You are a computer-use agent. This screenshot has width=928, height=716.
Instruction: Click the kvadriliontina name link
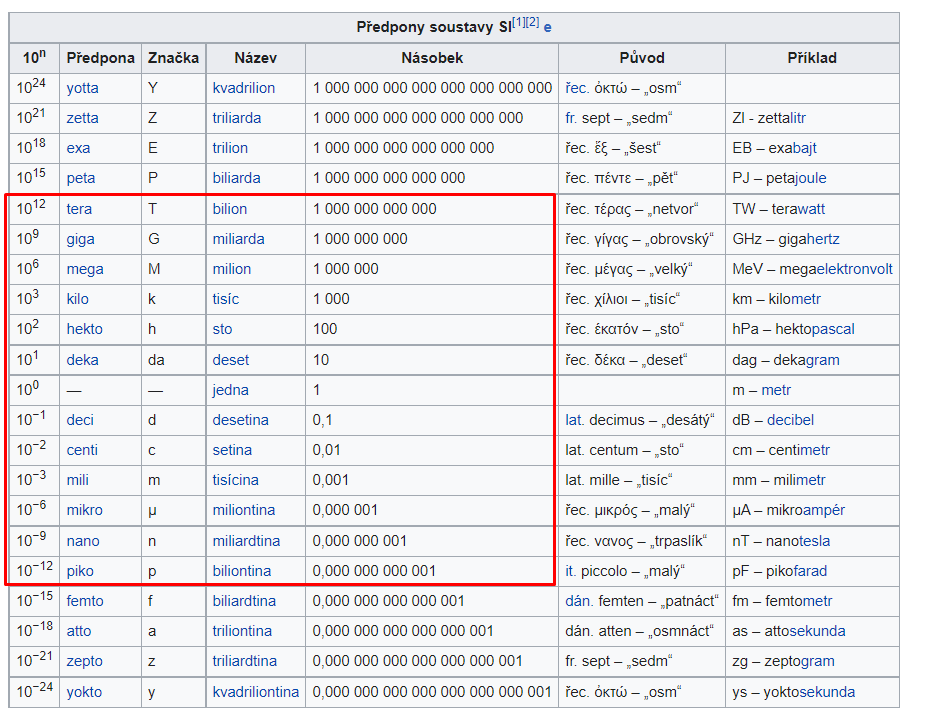pos(255,692)
